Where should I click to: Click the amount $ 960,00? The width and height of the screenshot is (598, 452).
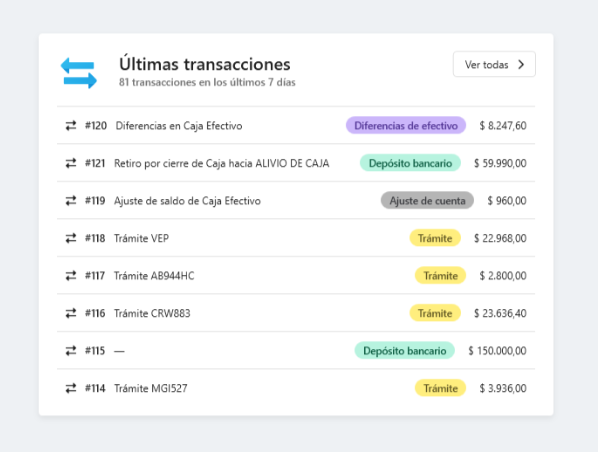507,201
